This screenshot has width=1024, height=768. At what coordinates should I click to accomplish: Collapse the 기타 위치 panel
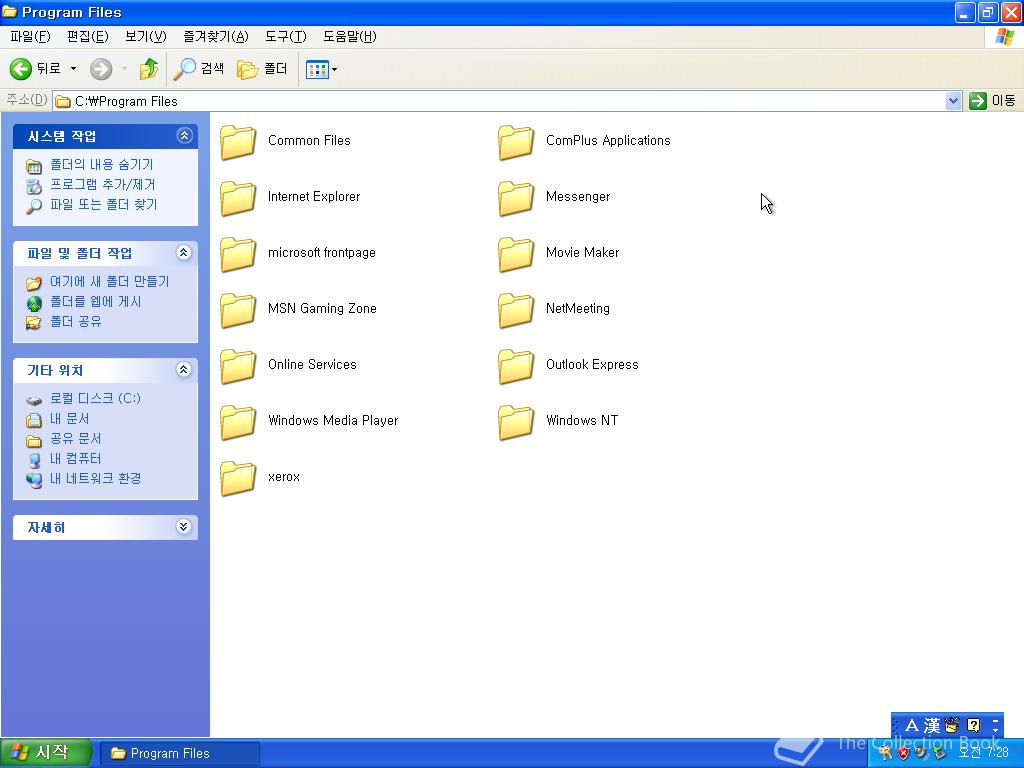coord(184,370)
